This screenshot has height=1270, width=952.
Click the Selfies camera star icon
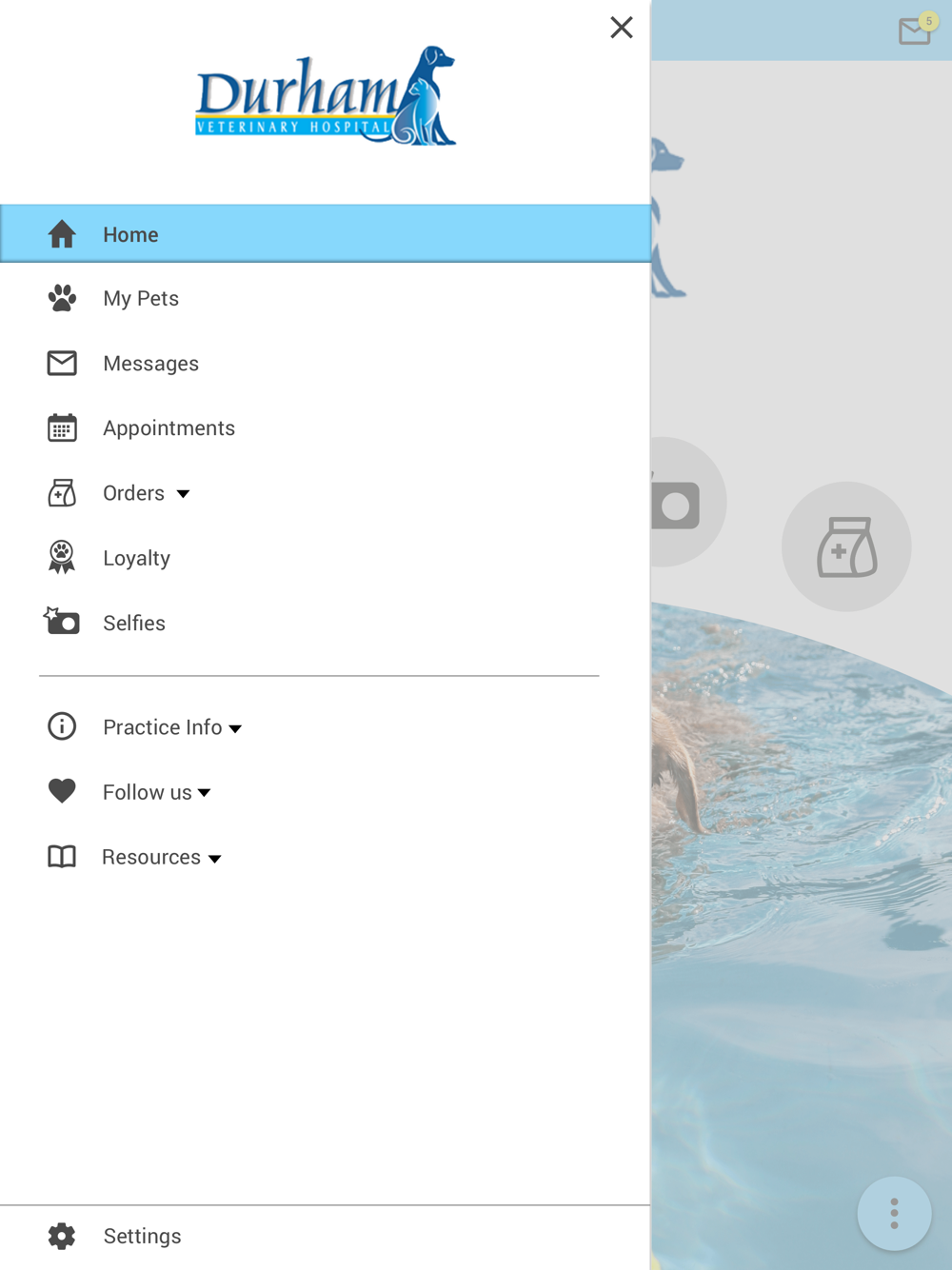[x=62, y=621]
